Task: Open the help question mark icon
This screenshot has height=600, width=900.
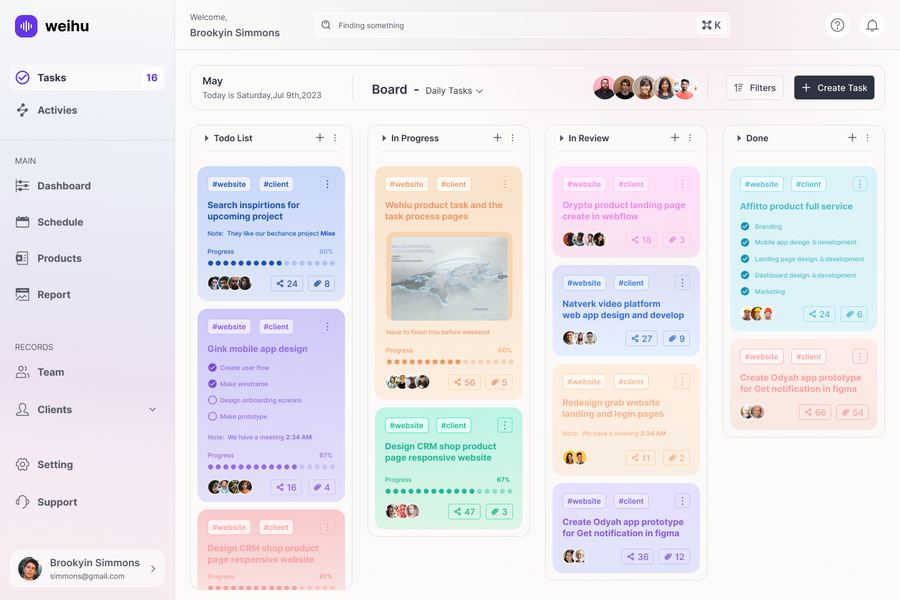Action: coord(837,25)
